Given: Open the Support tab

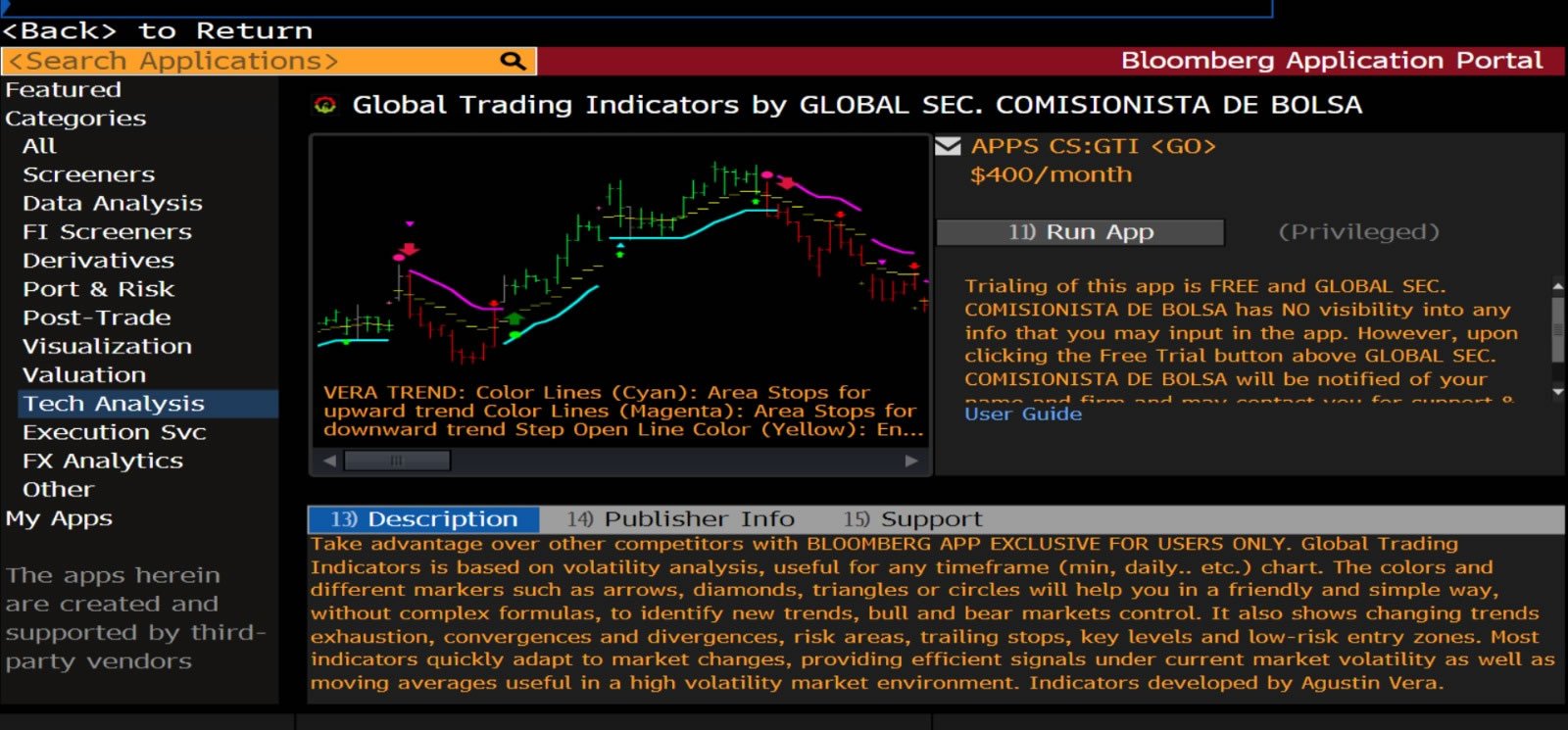Looking at the screenshot, I should pyautogui.click(x=912, y=519).
